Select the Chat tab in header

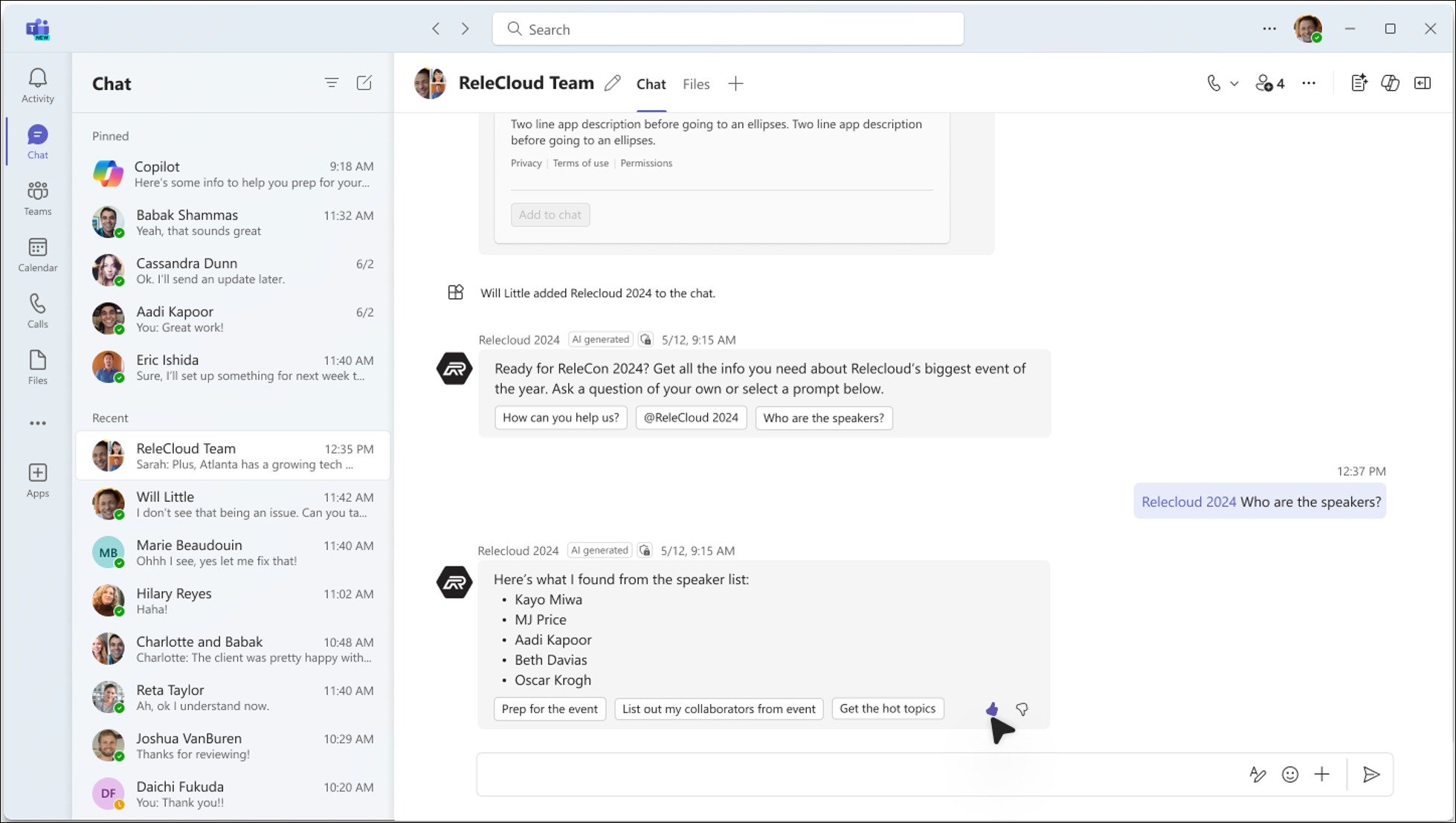click(651, 84)
